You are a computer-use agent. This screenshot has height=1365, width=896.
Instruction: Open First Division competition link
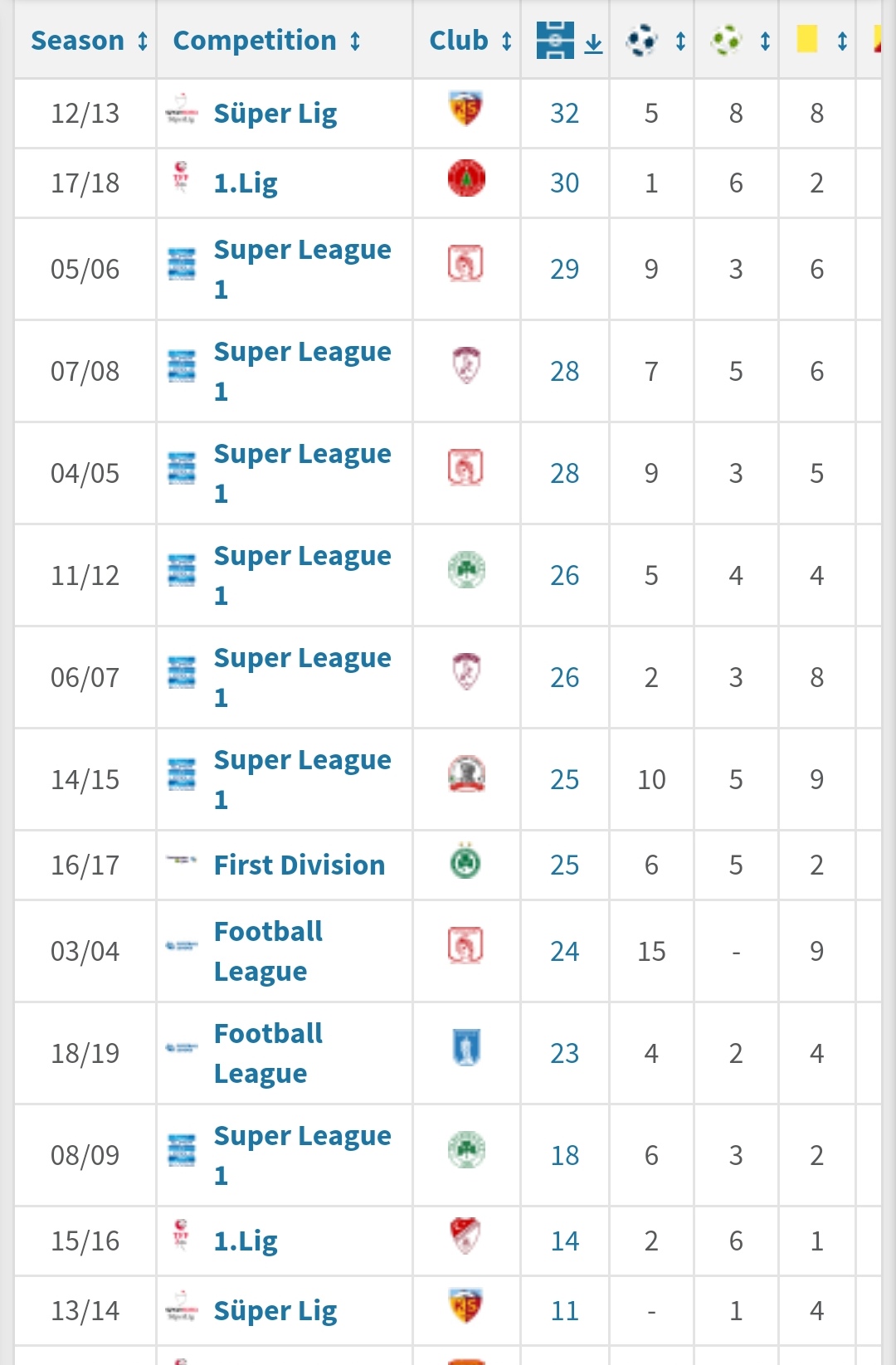coord(299,865)
